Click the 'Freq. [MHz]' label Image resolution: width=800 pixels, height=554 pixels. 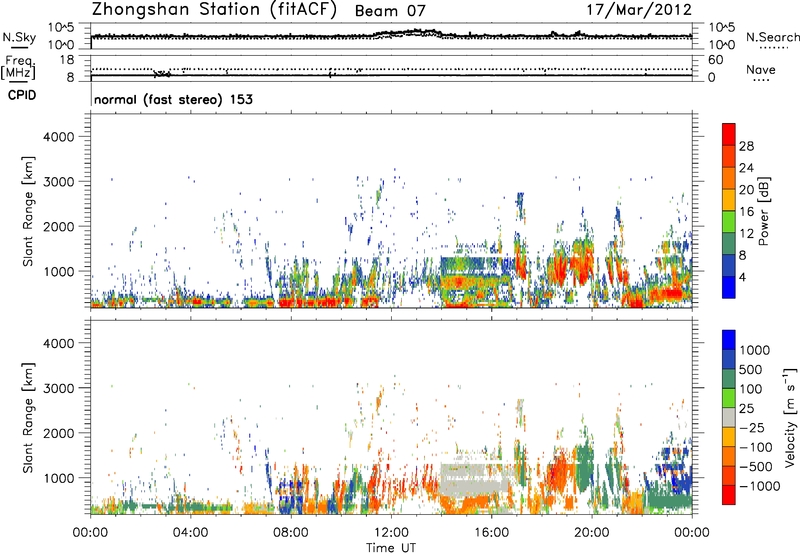[19, 67]
